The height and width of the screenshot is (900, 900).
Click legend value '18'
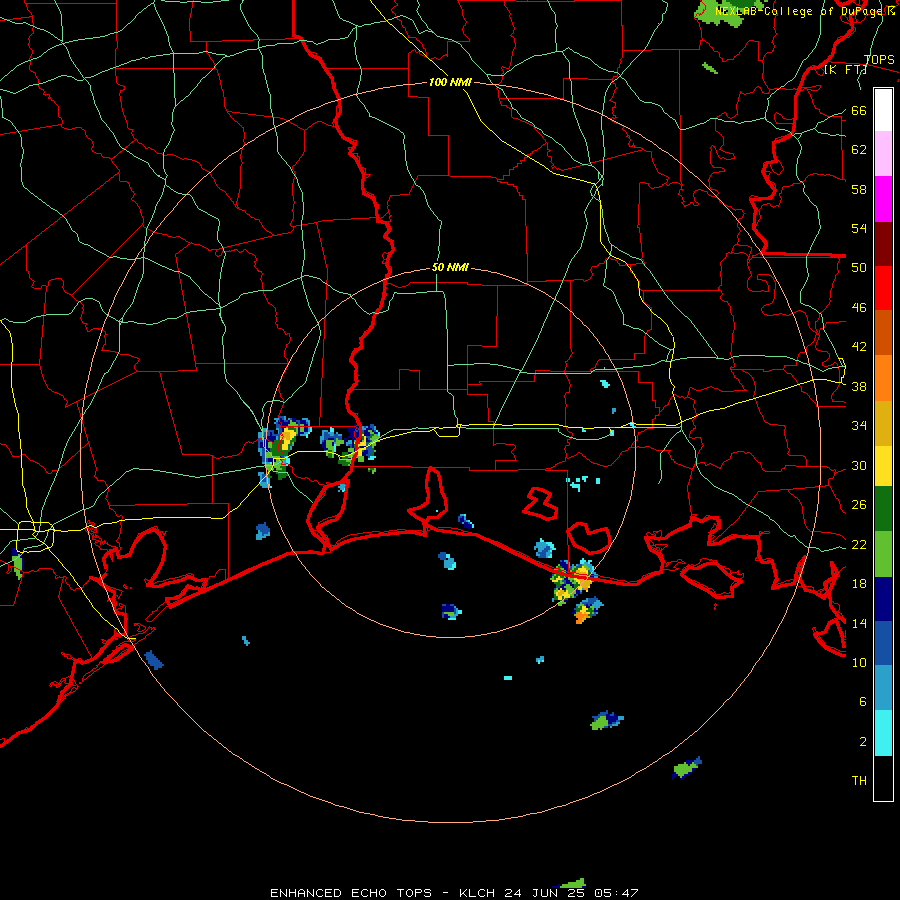(859, 584)
